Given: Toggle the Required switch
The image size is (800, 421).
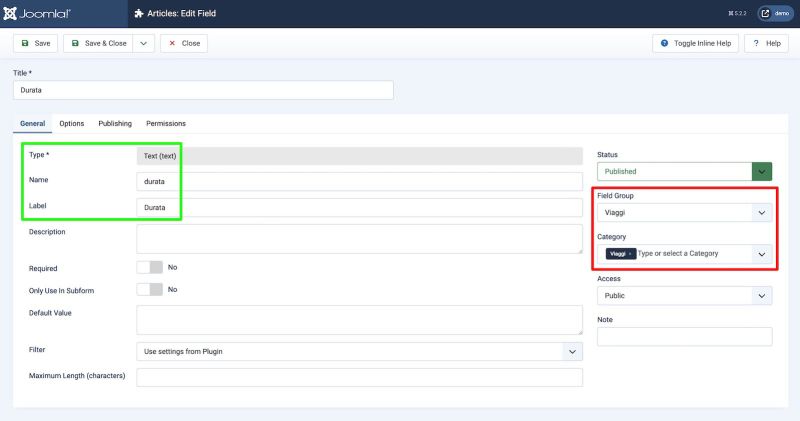Looking at the screenshot, I should tap(149, 268).
